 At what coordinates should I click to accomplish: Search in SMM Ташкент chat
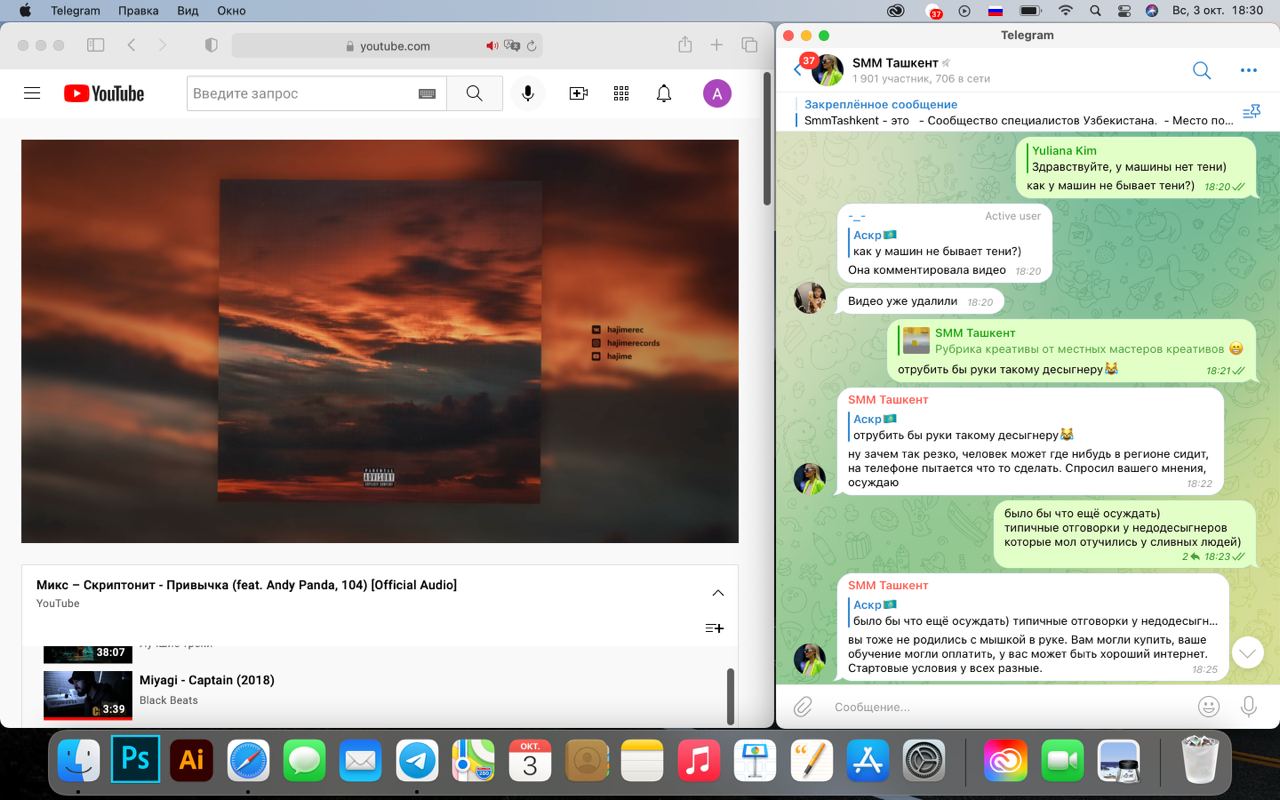coord(1202,70)
